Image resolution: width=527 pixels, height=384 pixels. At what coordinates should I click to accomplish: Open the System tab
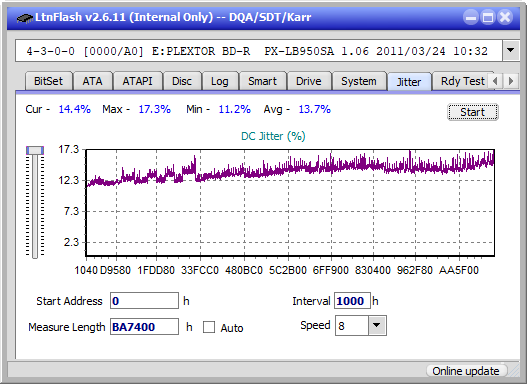359,81
